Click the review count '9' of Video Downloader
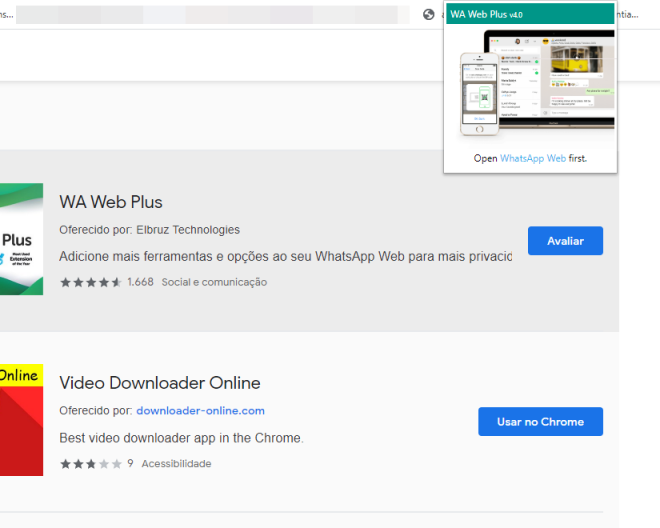The width and height of the screenshot is (660, 528). 130,464
